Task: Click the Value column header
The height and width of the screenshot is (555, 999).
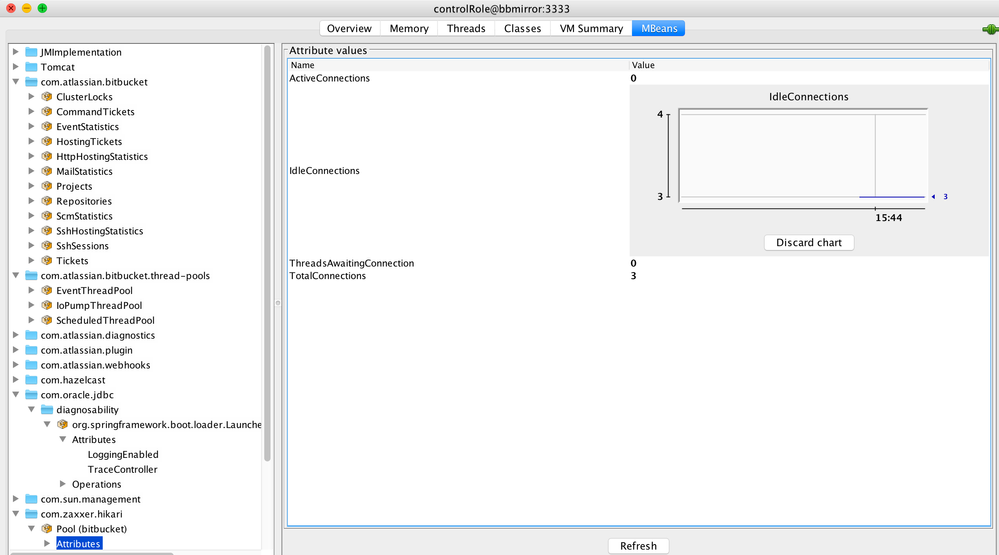Action: click(x=809, y=65)
